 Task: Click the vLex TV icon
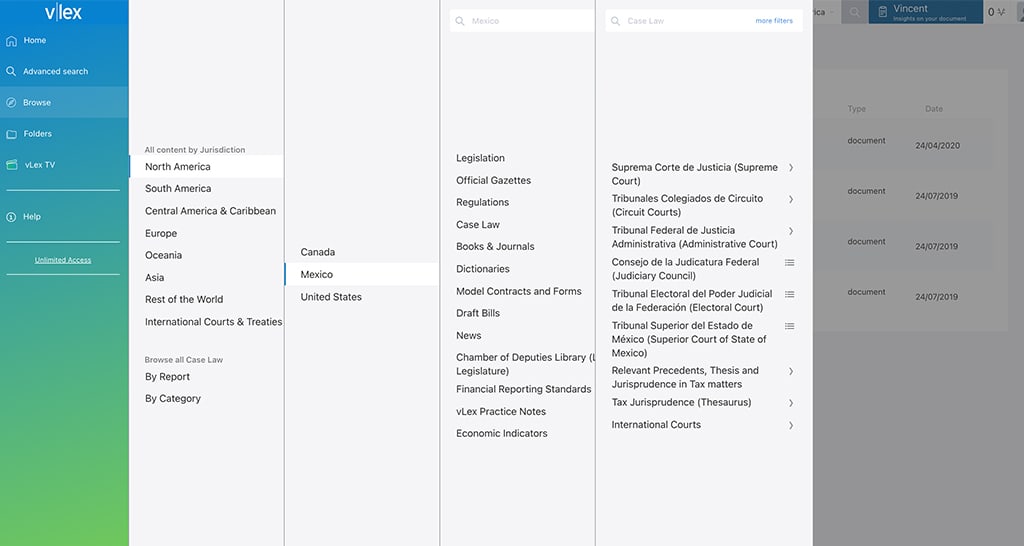click(x=11, y=165)
